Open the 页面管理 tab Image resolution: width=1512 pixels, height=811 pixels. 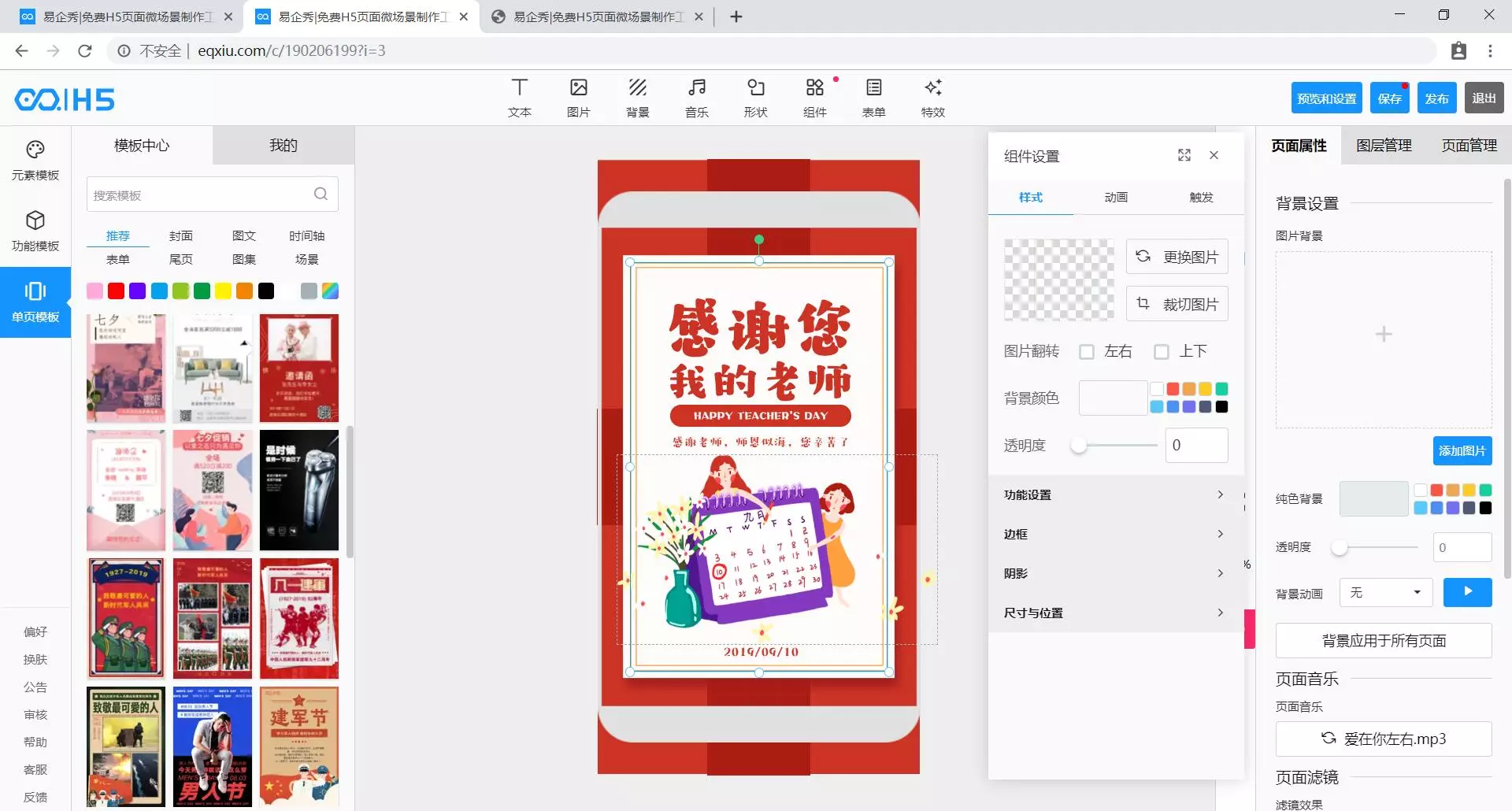pyautogui.click(x=1469, y=146)
